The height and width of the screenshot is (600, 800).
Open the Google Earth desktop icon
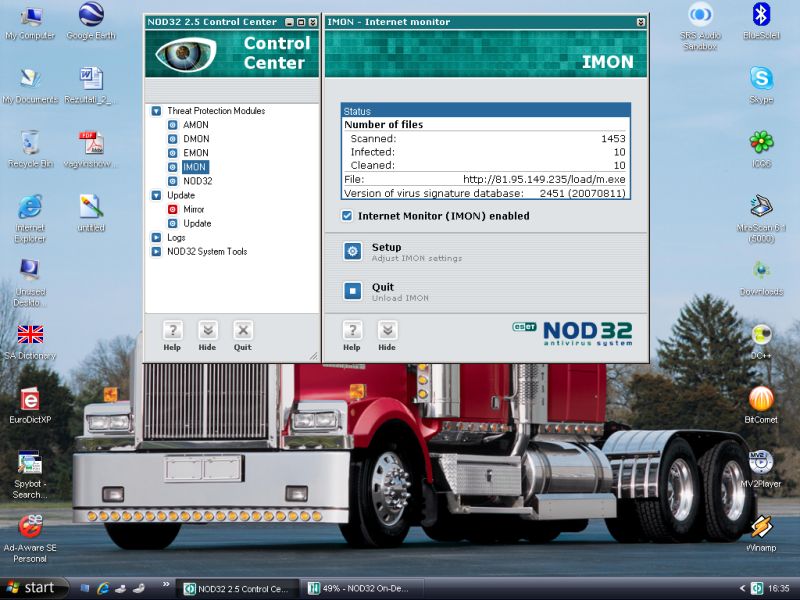pyautogui.click(x=91, y=17)
